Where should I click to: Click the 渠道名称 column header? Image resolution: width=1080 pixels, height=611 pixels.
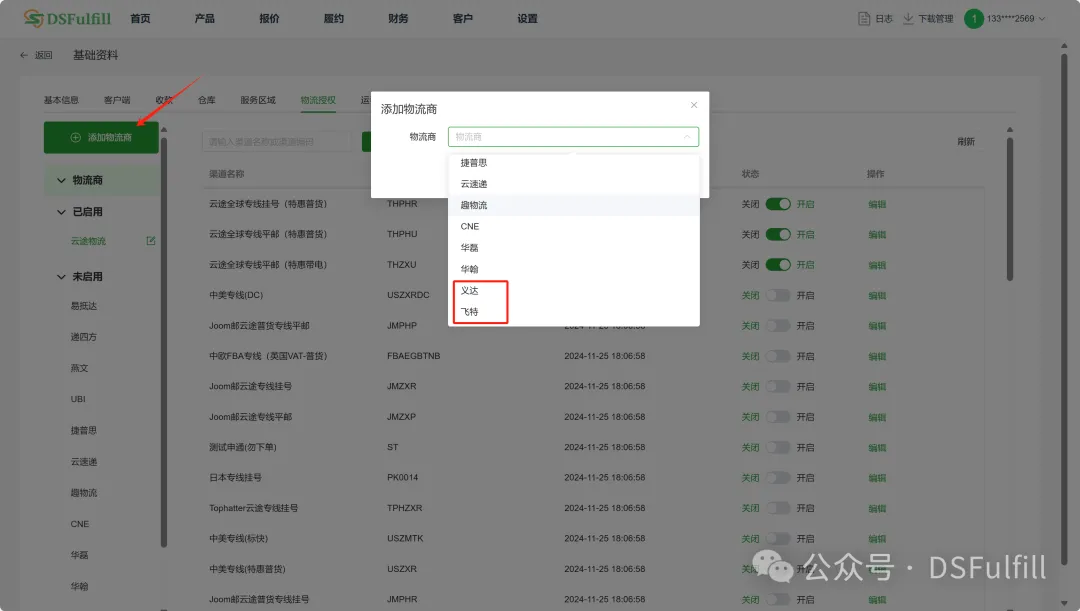(x=227, y=174)
